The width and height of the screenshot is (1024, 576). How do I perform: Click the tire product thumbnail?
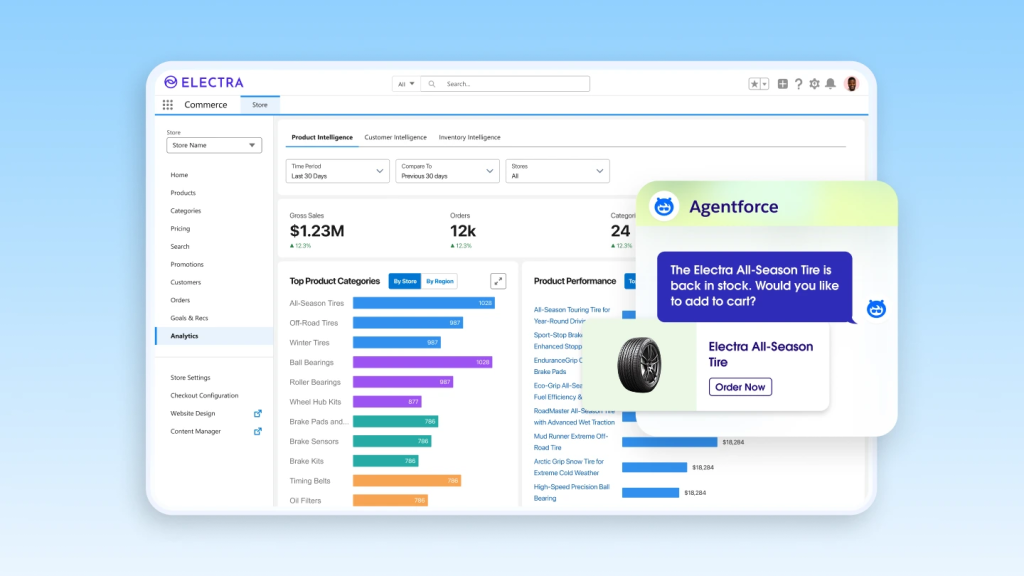click(x=639, y=365)
